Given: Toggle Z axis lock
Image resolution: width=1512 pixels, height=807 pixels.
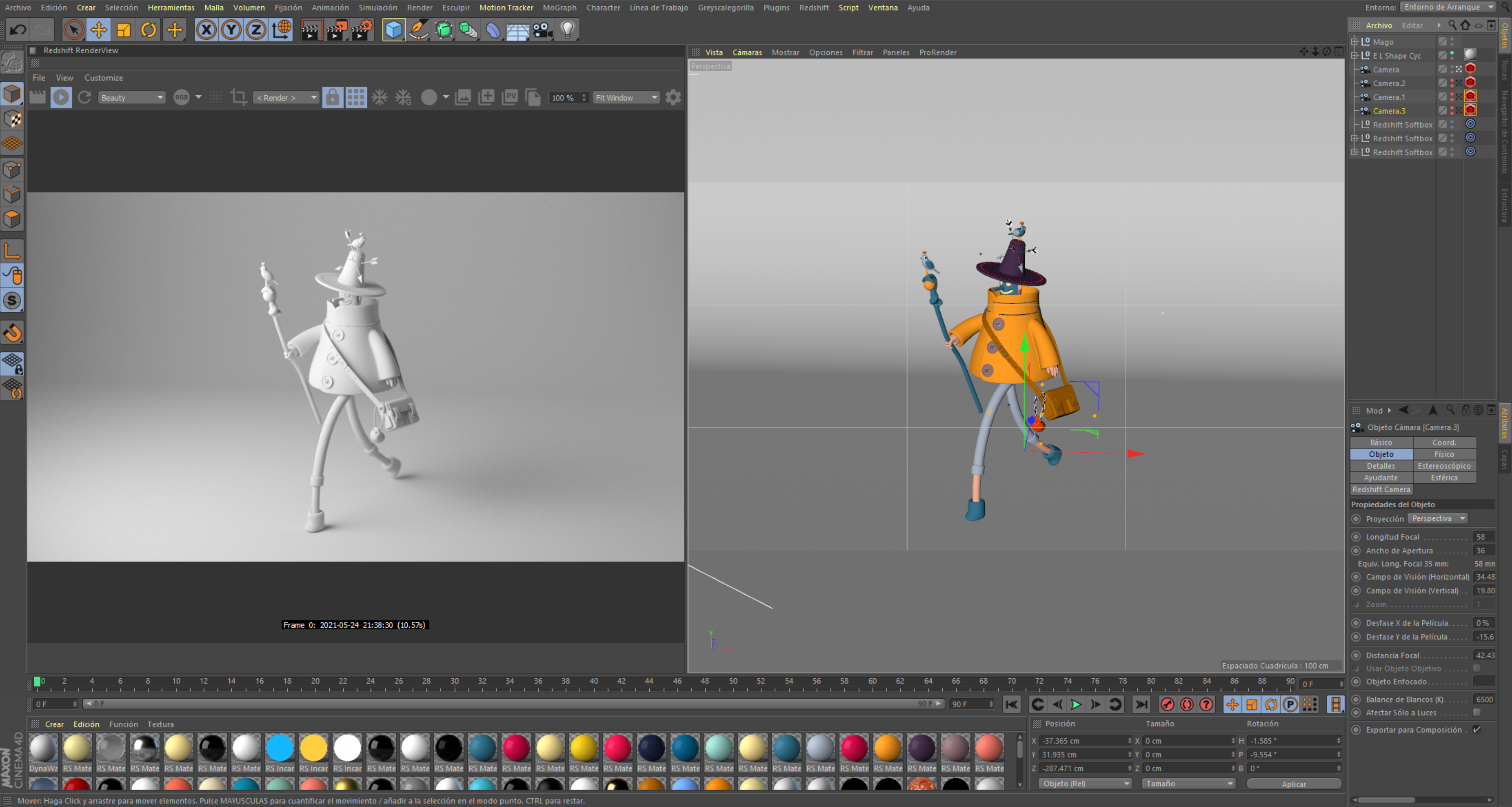Looking at the screenshot, I should [256, 30].
